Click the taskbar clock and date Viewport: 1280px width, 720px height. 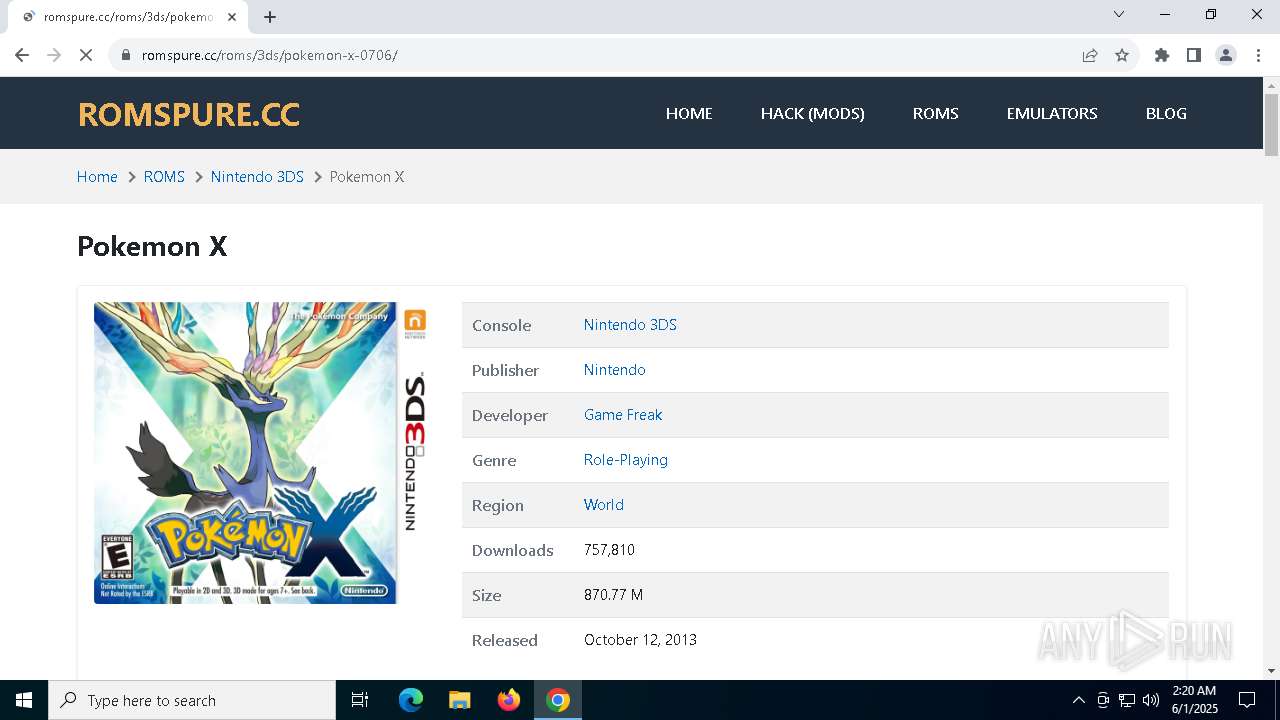pyautogui.click(x=1194, y=700)
